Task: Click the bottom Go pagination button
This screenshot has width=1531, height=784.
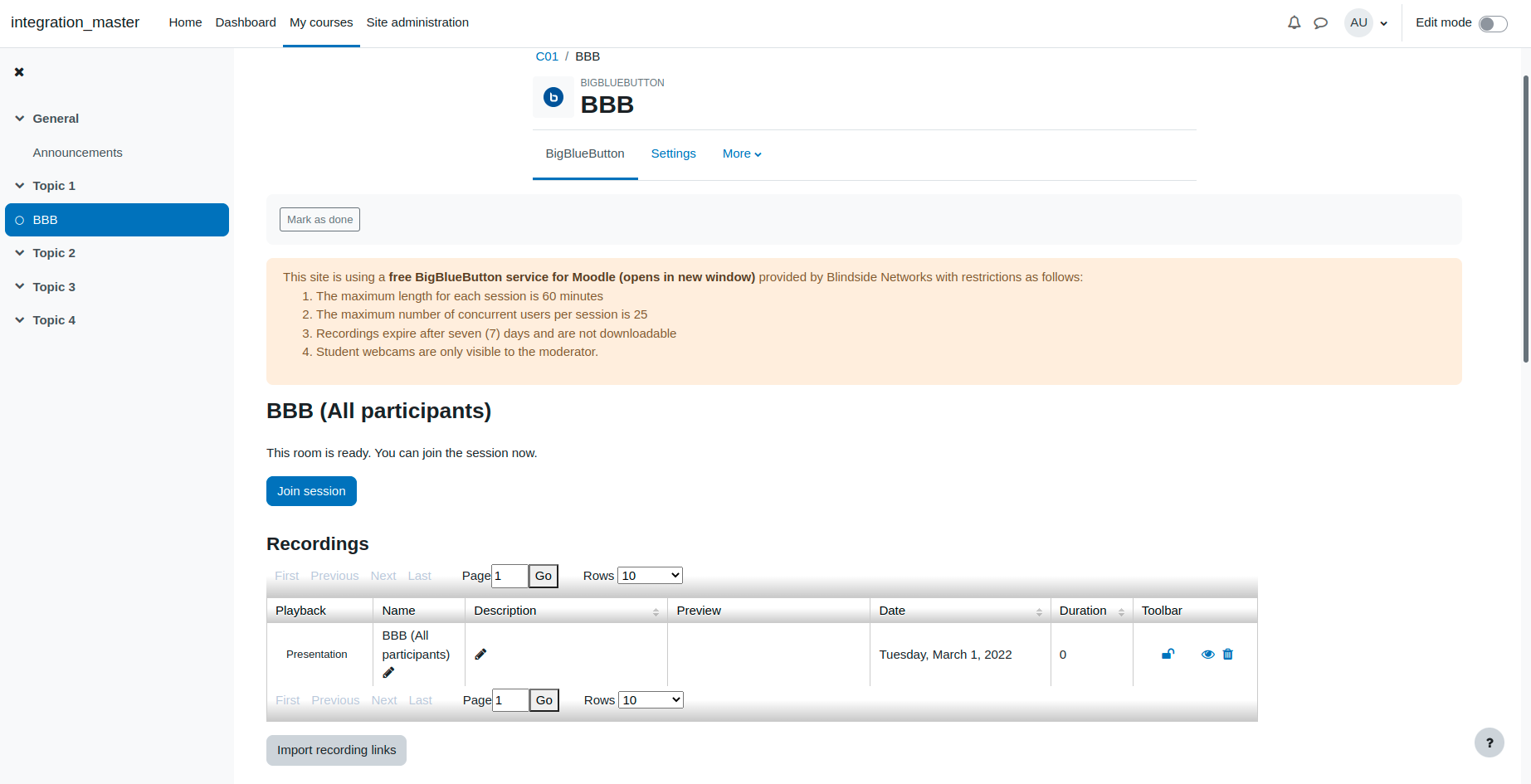Action: pyautogui.click(x=544, y=700)
